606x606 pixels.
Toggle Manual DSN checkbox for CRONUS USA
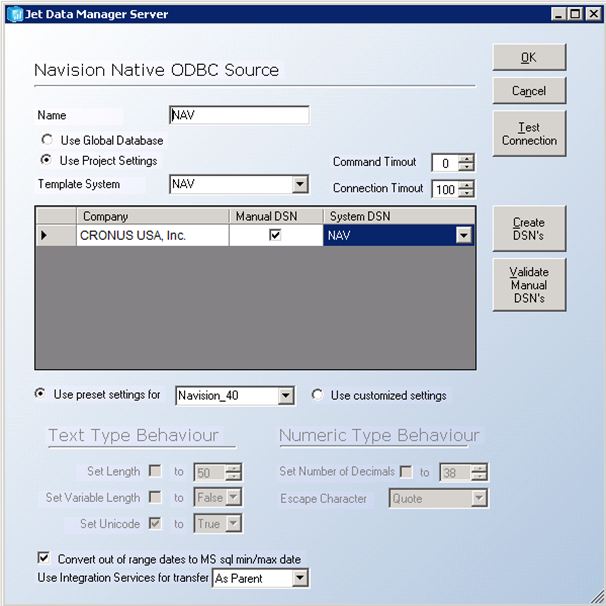coord(275,235)
